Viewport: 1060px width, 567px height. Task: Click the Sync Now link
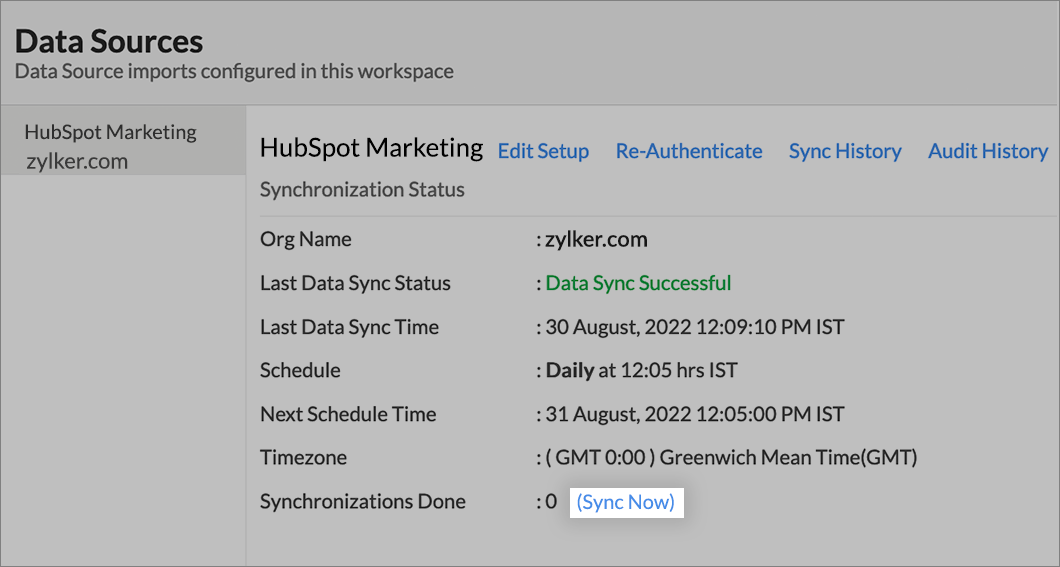(x=626, y=502)
